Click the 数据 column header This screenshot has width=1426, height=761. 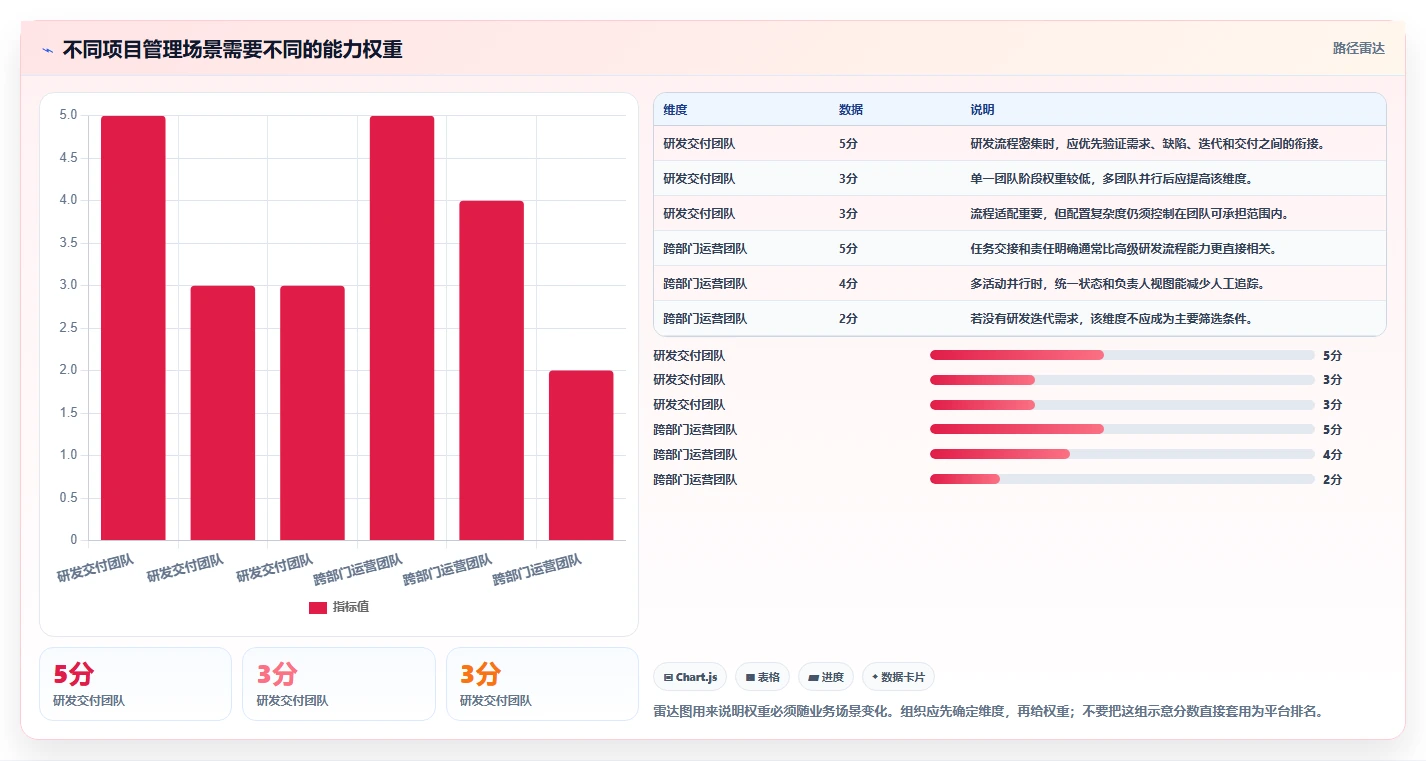pos(851,110)
